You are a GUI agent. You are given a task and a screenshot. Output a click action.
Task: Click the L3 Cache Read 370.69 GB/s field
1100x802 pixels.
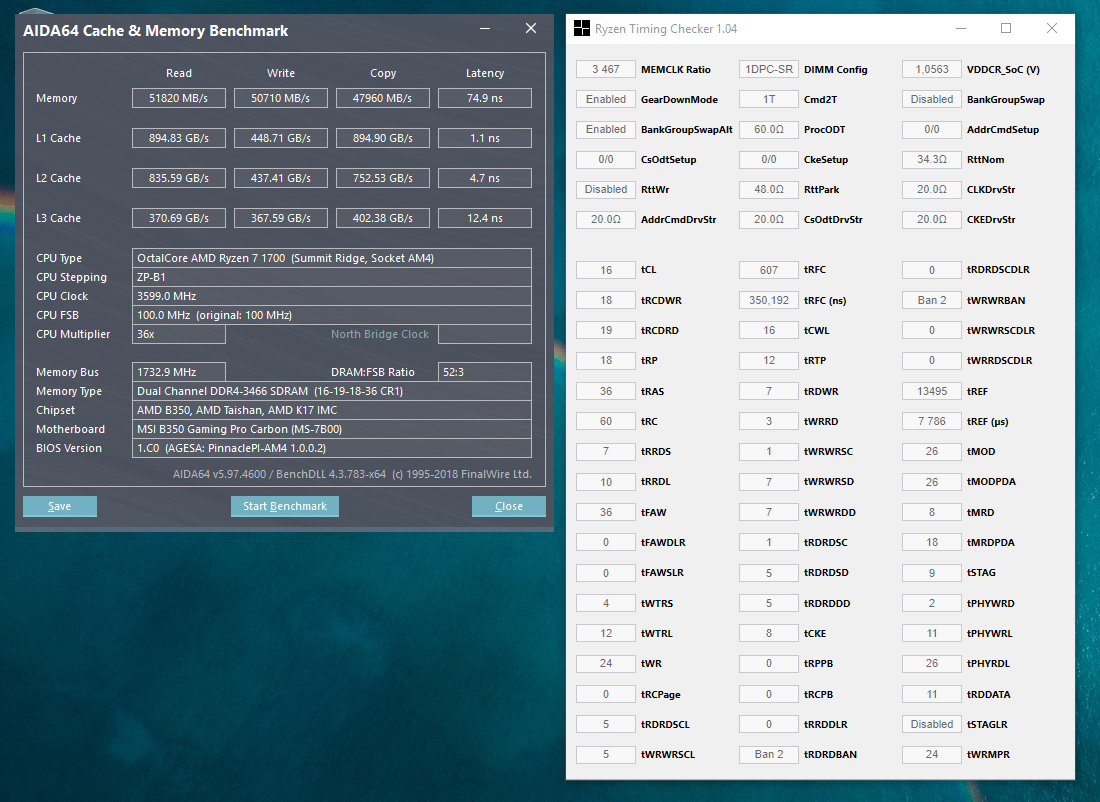coord(179,218)
